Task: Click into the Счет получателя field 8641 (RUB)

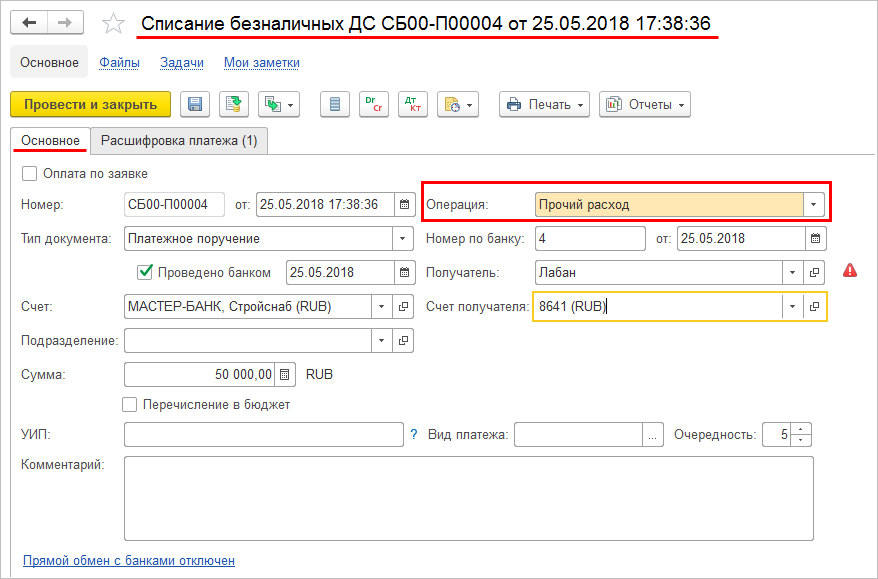Action: coord(657,307)
